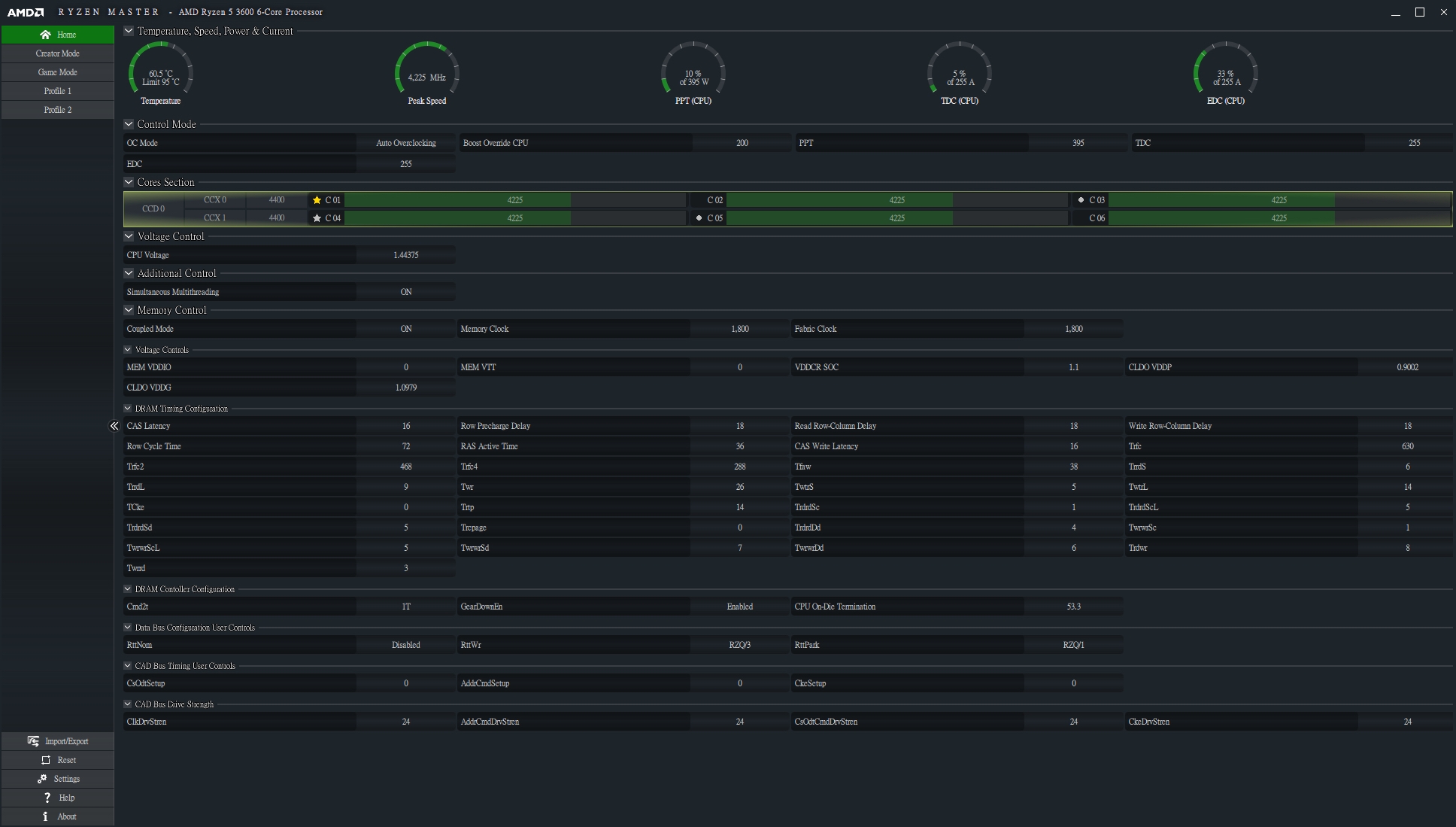Collapse Temperature, Speed, Power & Current section
This screenshot has height=827, width=1456.
[129, 31]
